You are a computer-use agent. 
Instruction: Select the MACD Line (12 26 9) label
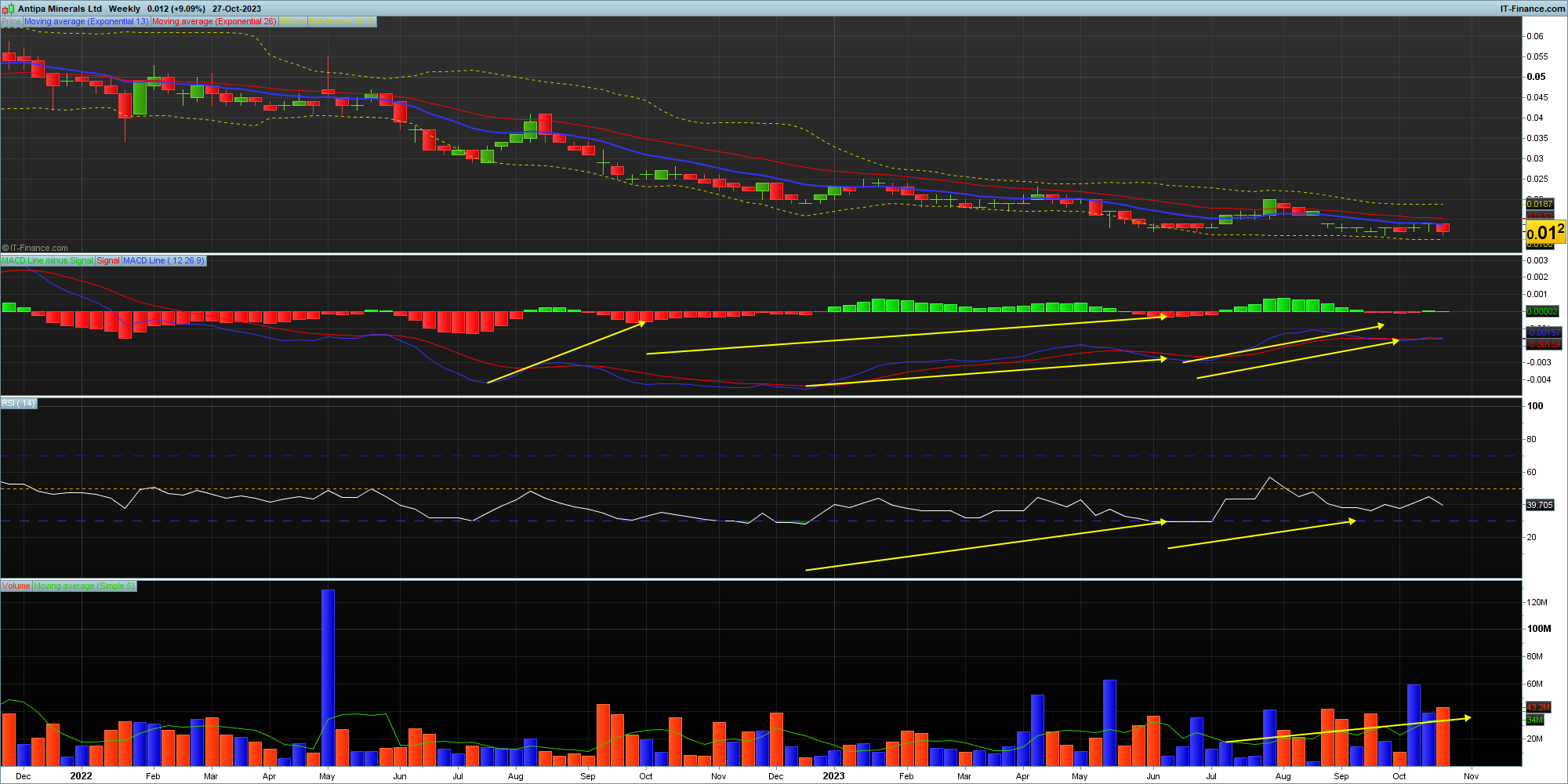point(164,260)
